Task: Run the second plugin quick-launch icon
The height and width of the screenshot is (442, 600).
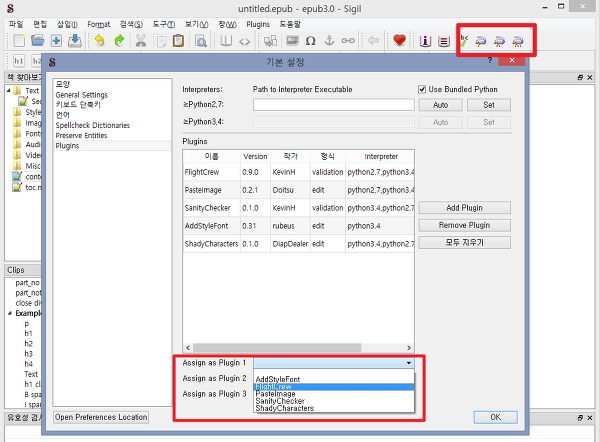Action: tap(499, 41)
